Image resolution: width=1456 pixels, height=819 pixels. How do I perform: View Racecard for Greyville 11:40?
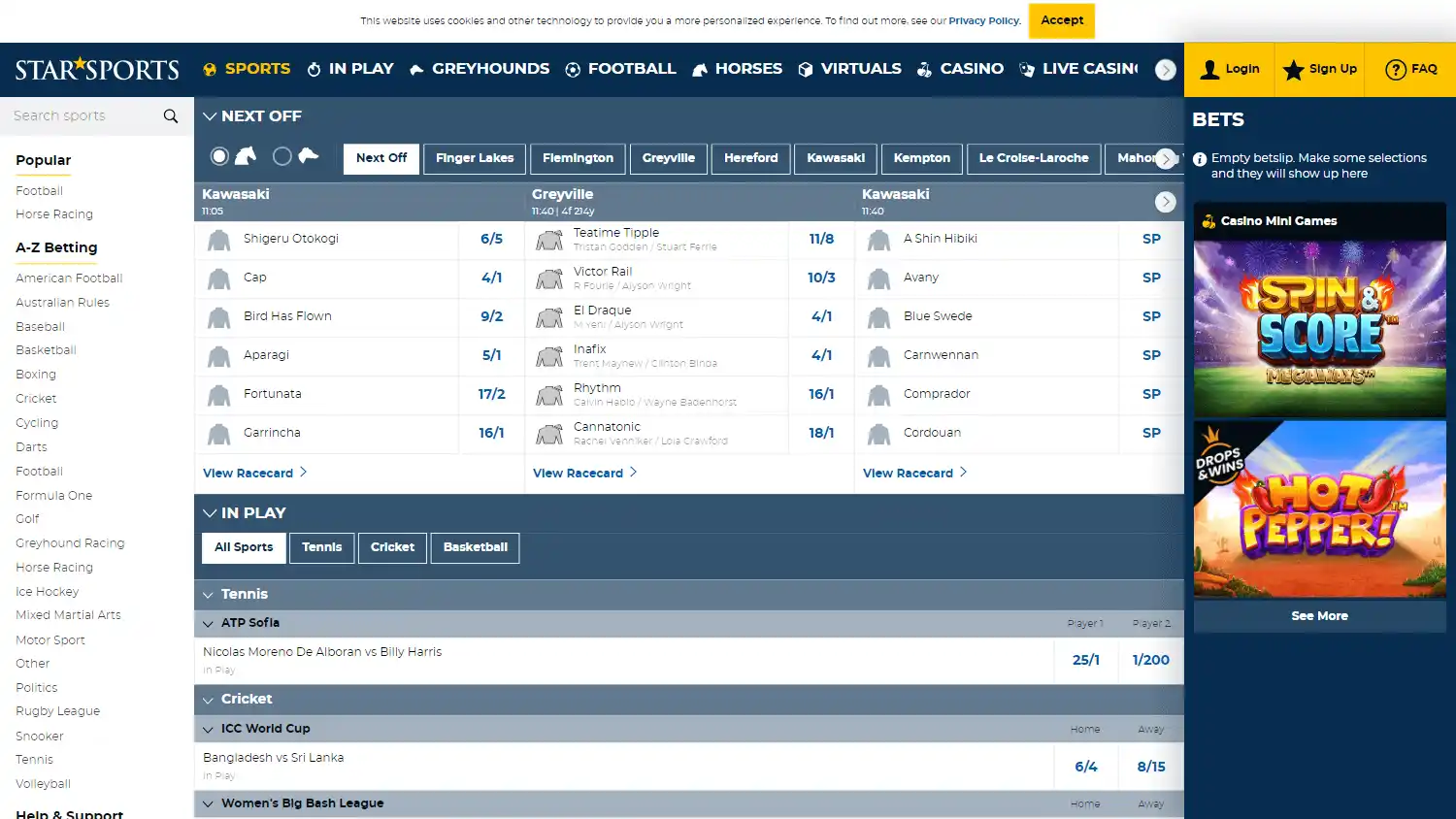584,474
